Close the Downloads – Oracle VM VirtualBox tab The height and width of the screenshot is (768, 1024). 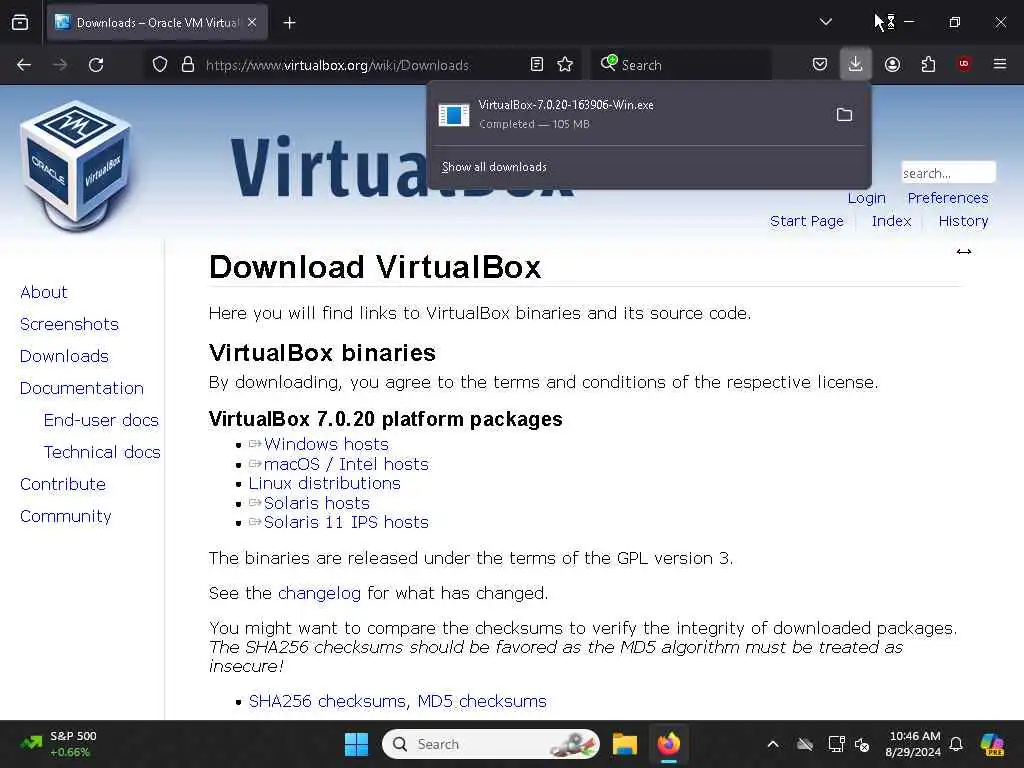[x=252, y=23]
